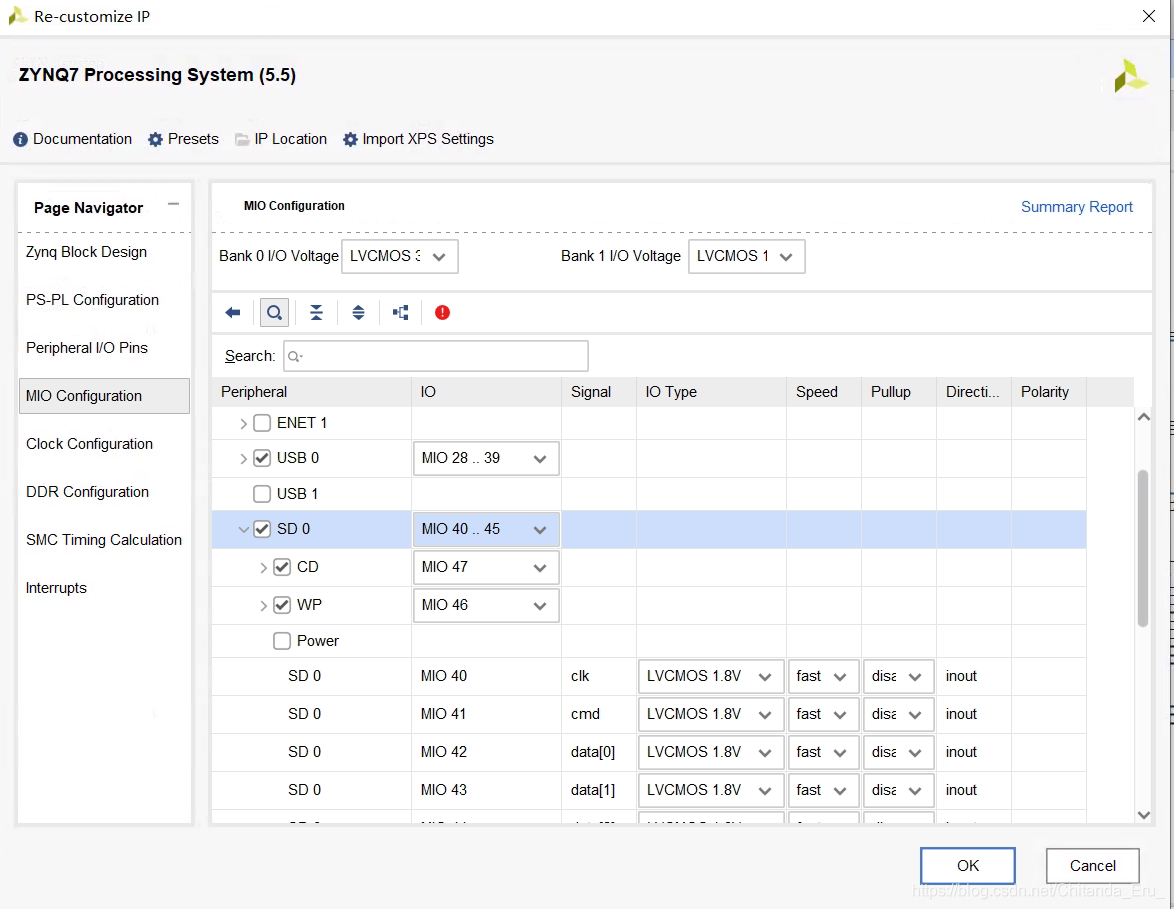This screenshot has height=909, width=1174.
Task: Uncheck the WP checkbox
Action: [x=282, y=605]
